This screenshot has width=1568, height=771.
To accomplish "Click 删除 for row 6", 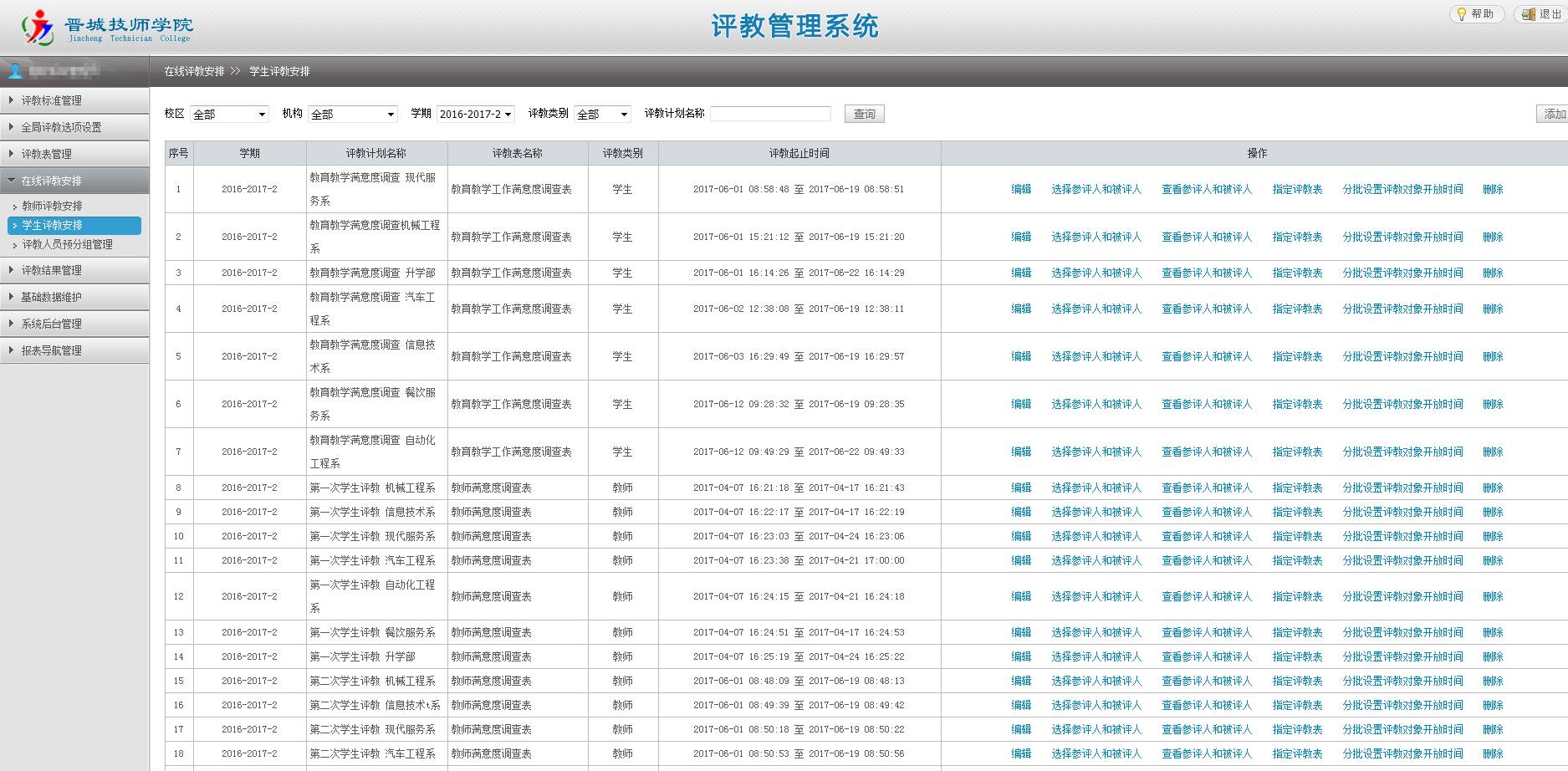I will [1493, 404].
